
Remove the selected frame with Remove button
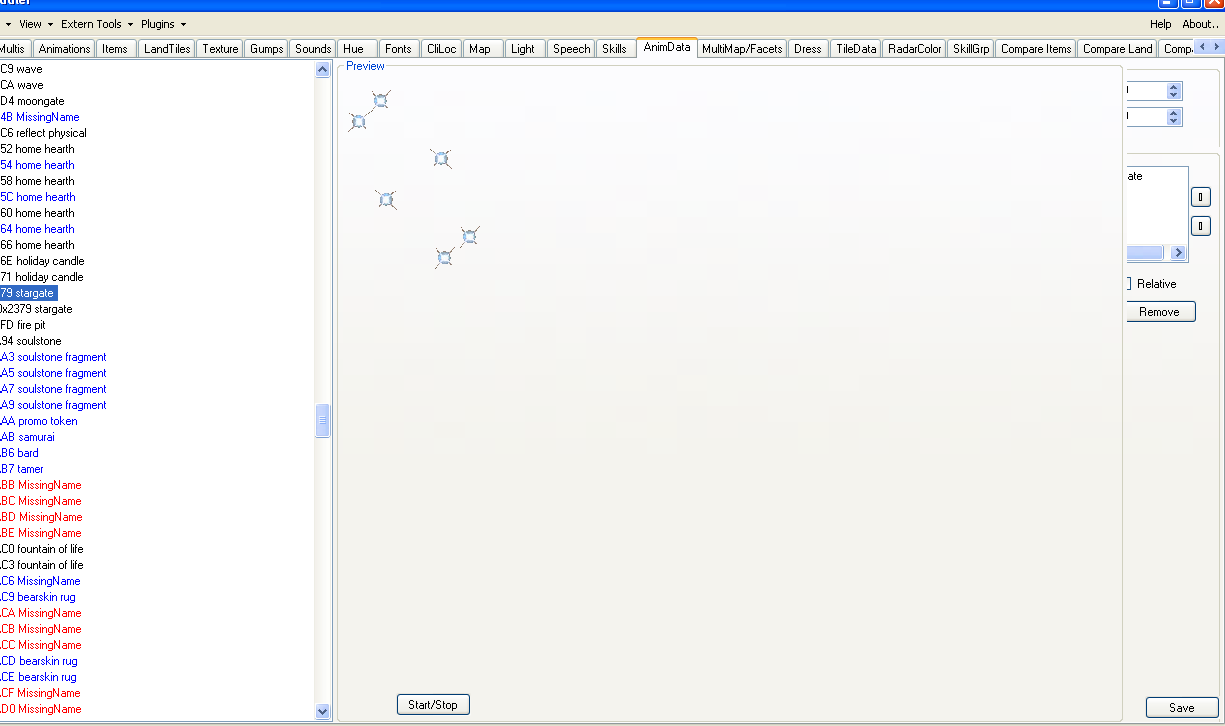(1159, 312)
